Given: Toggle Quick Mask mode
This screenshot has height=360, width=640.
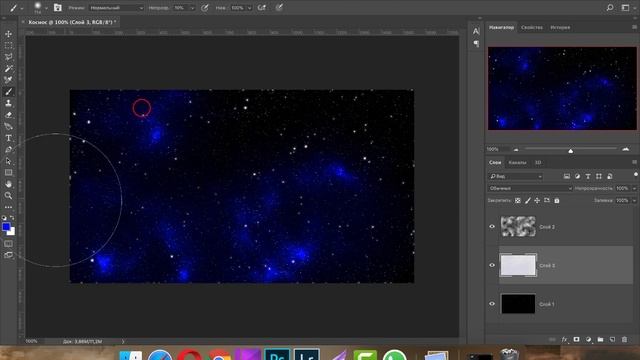Looking at the screenshot, I should click(8, 244).
